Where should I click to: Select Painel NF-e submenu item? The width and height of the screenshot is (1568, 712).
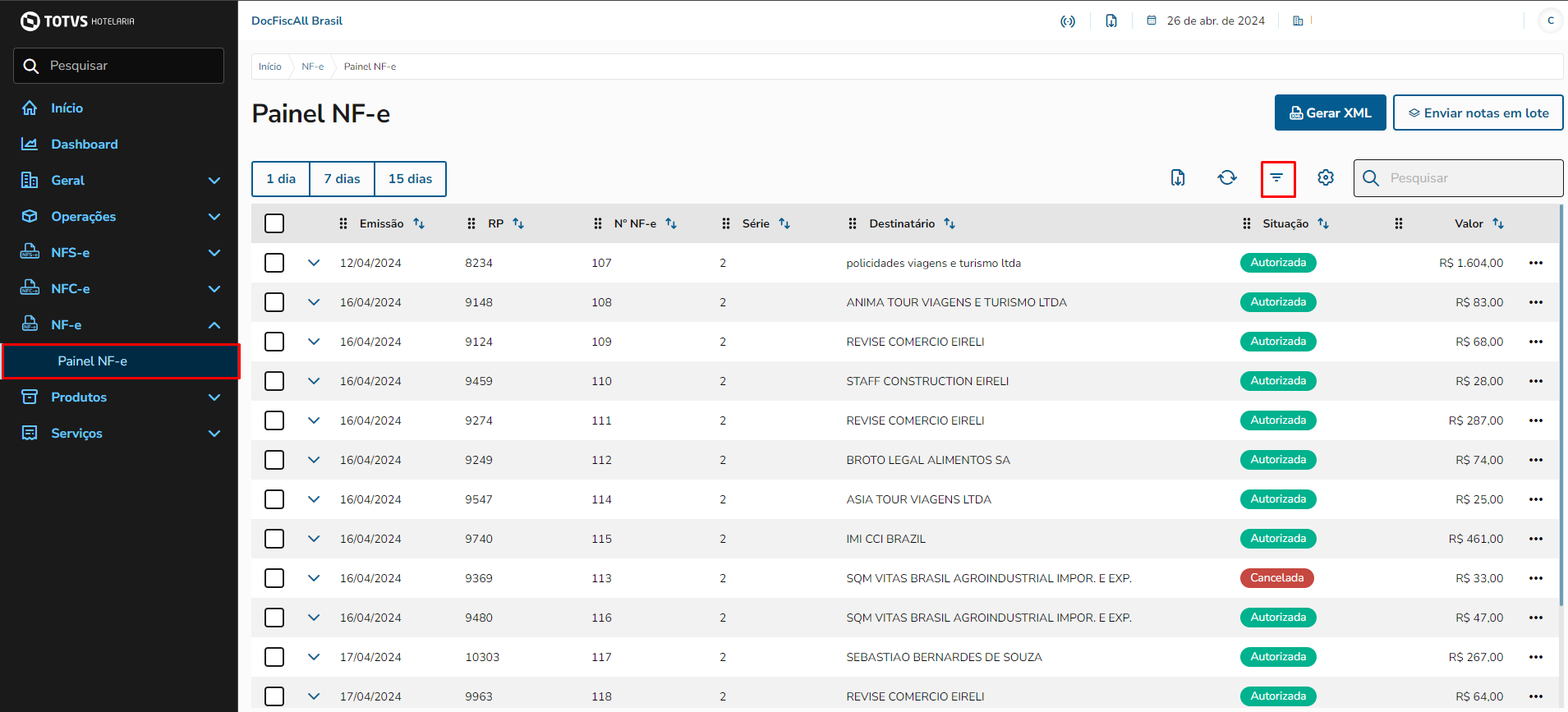pyautogui.click(x=121, y=361)
